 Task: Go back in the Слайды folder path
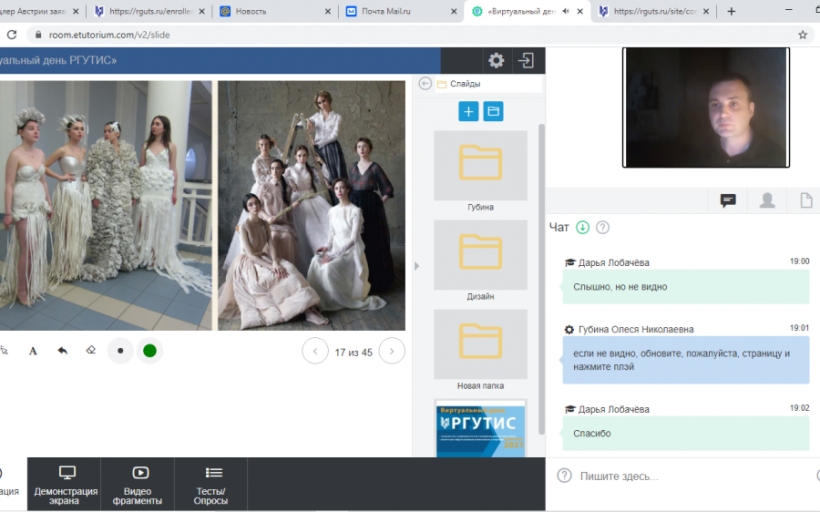(x=425, y=84)
